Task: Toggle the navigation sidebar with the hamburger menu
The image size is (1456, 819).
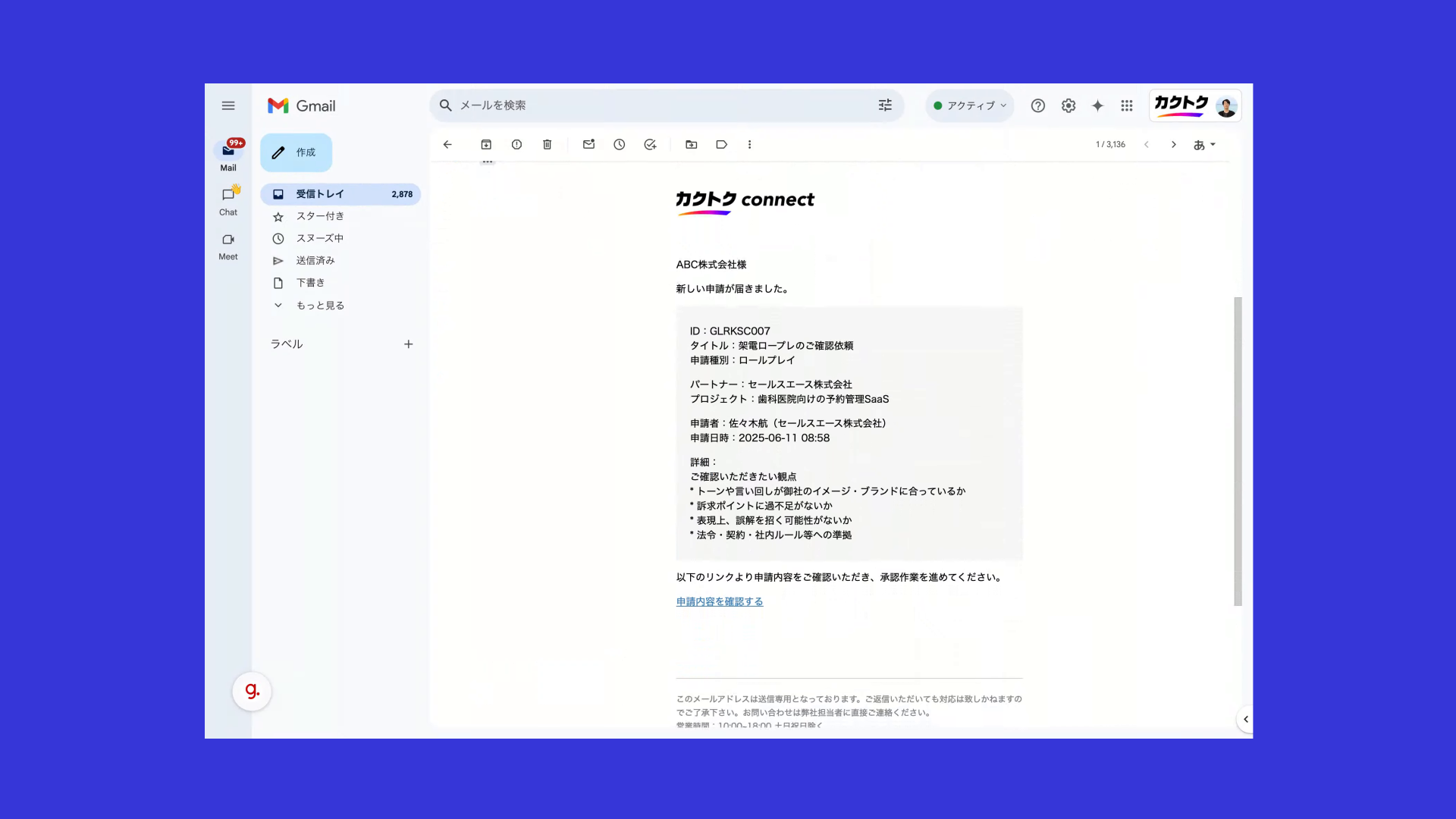Action: (228, 105)
